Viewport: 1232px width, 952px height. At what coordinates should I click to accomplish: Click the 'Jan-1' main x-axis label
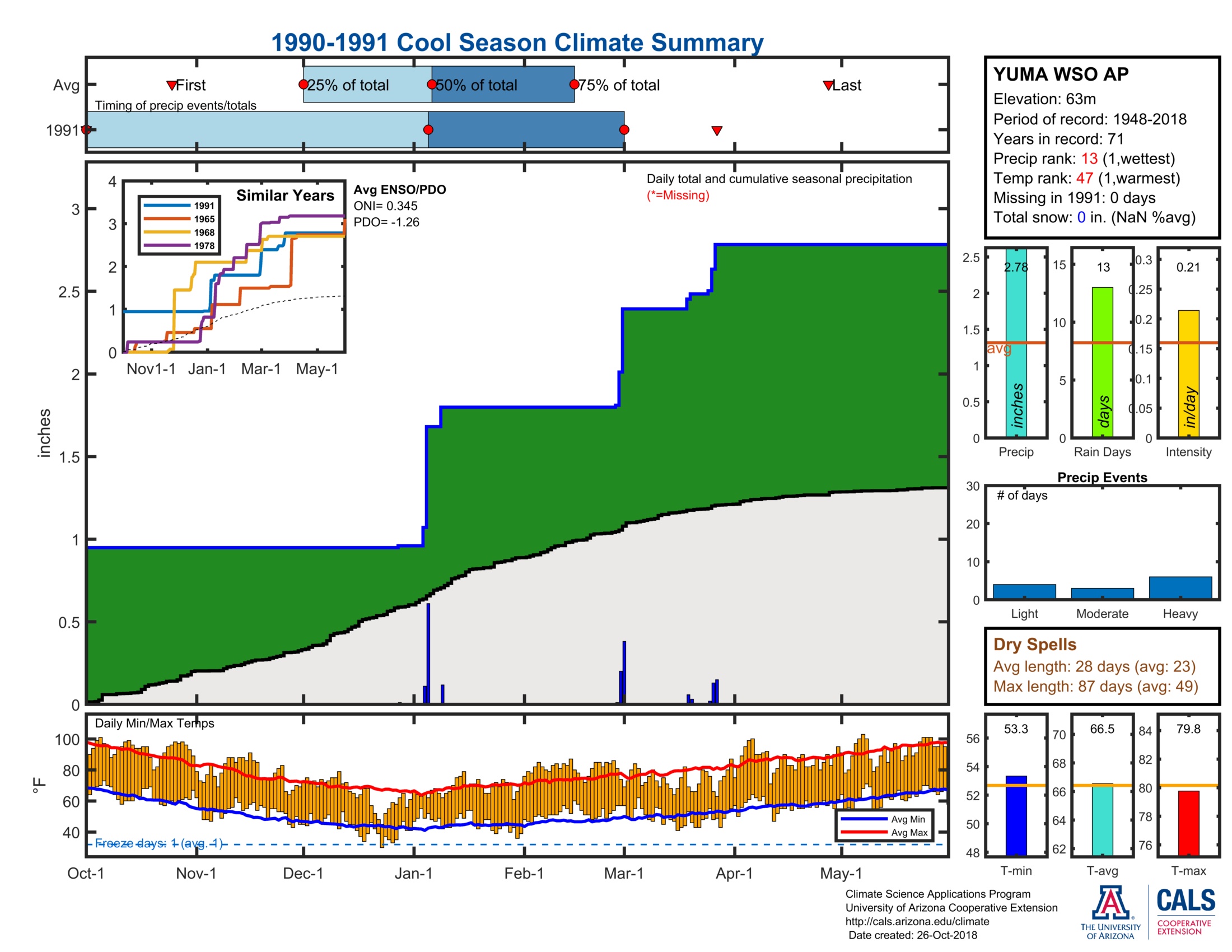pyautogui.click(x=413, y=874)
